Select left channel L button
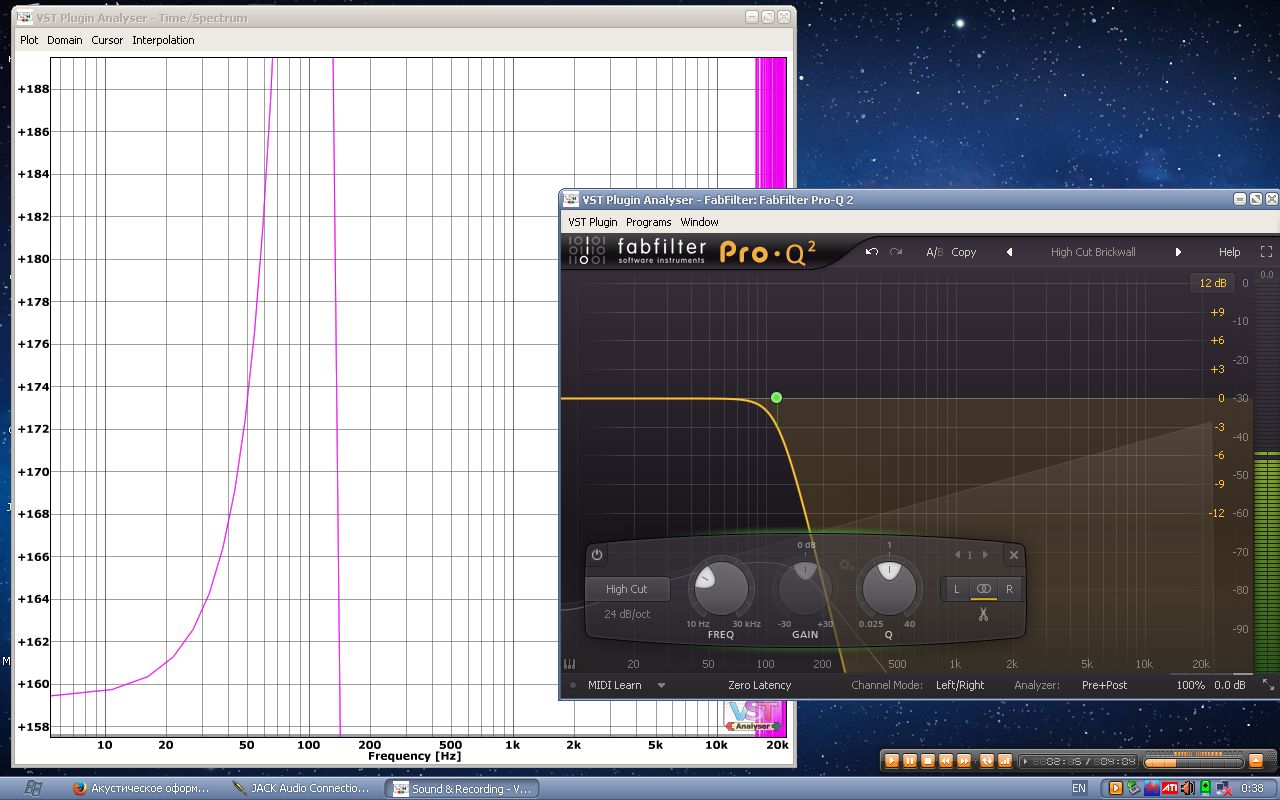Viewport: 1280px width, 800px height. (956, 589)
